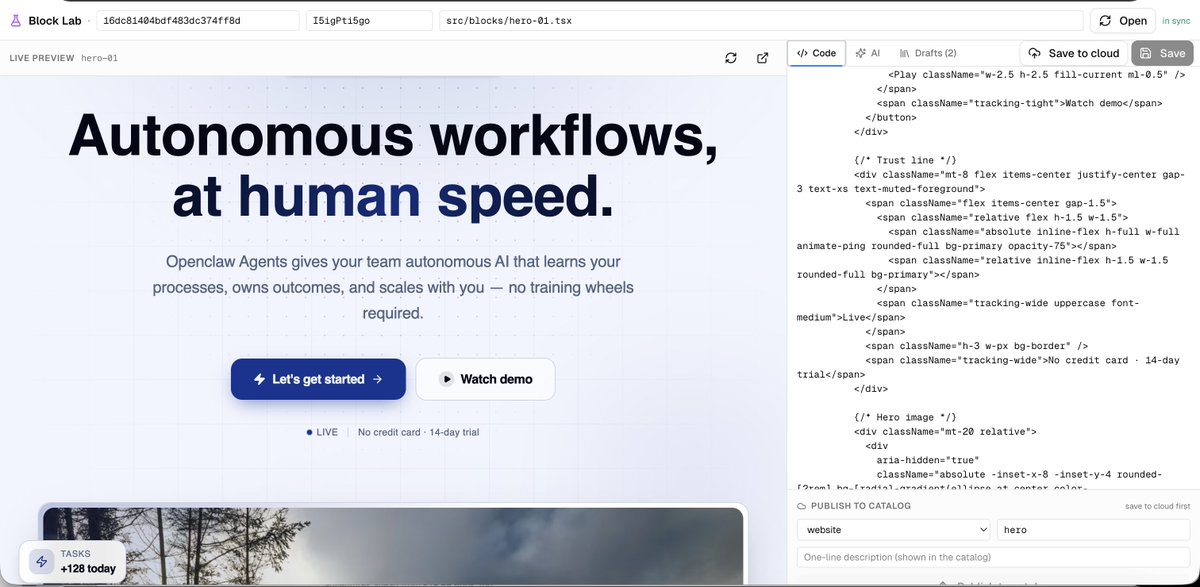Click the 'mt-20 relative' div code line

[946, 431]
